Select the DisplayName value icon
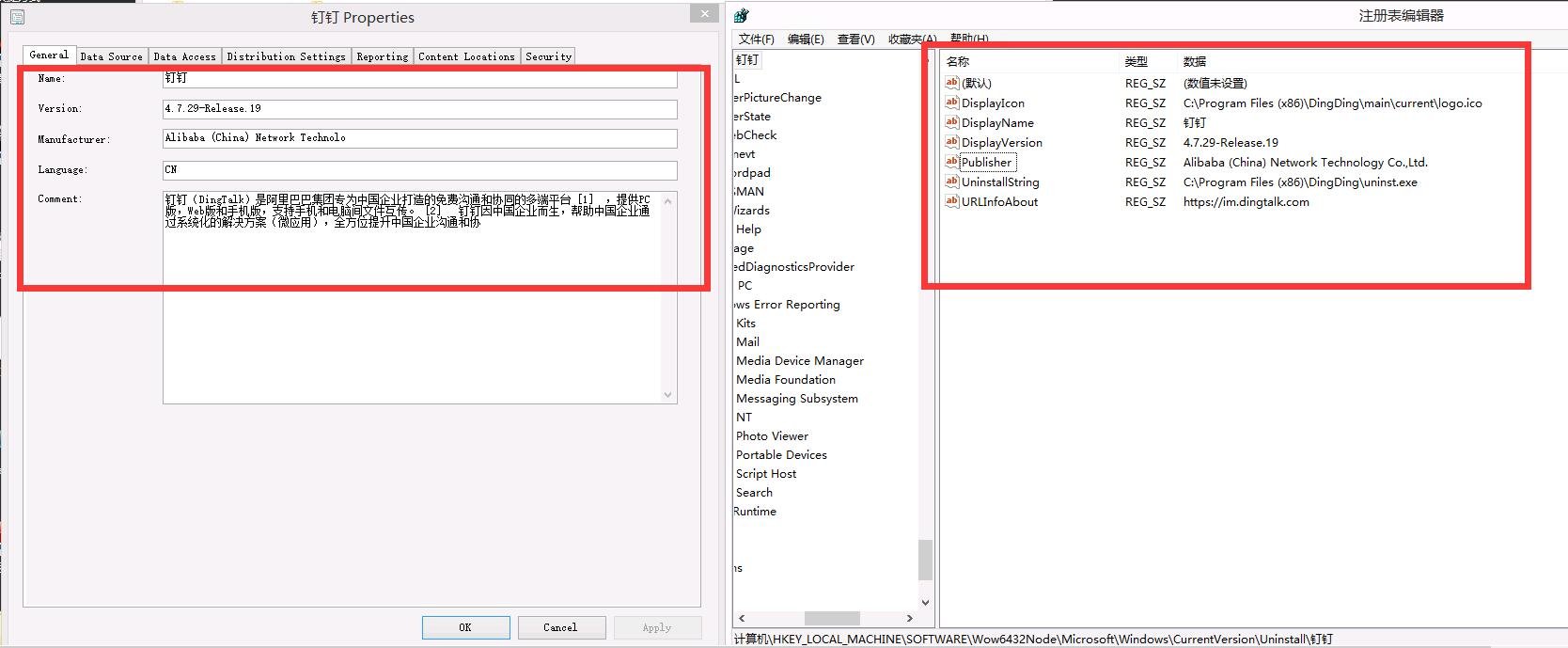This screenshot has width=1568, height=648. tap(951, 122)
